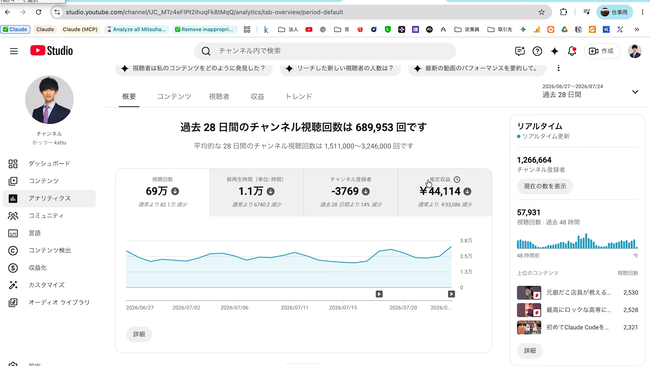Open the Claude (MCP) bookmark
Viewport: 650px width, 366px height.
pos(80,29)
